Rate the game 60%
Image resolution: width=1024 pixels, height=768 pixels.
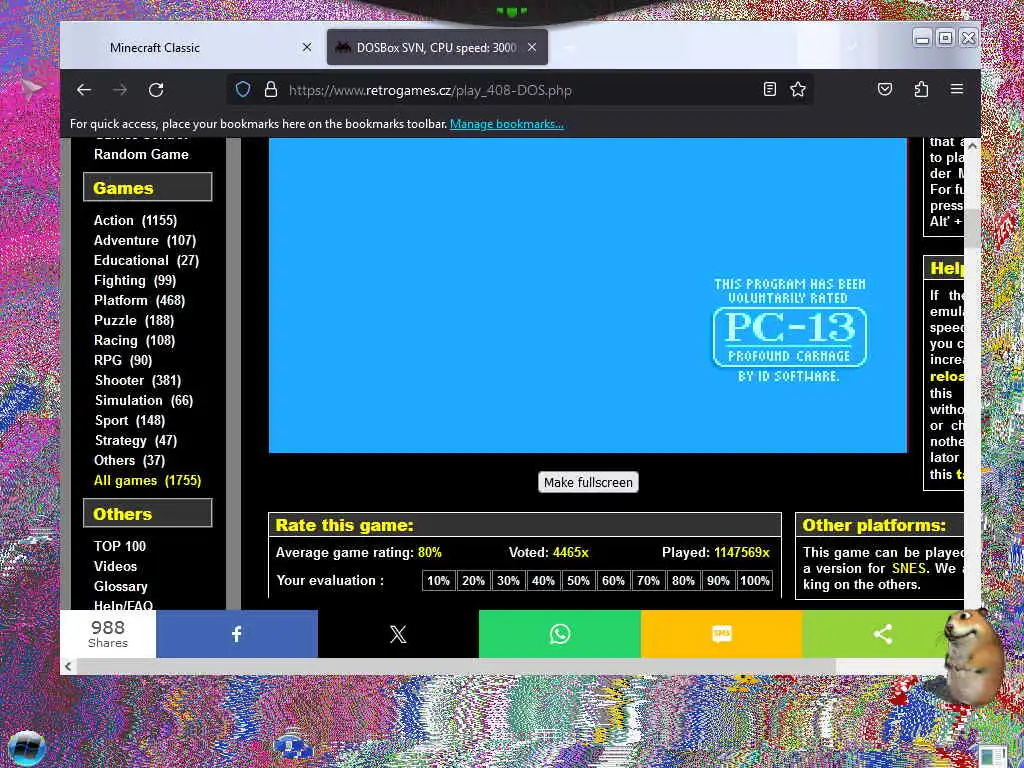(613, 581)
